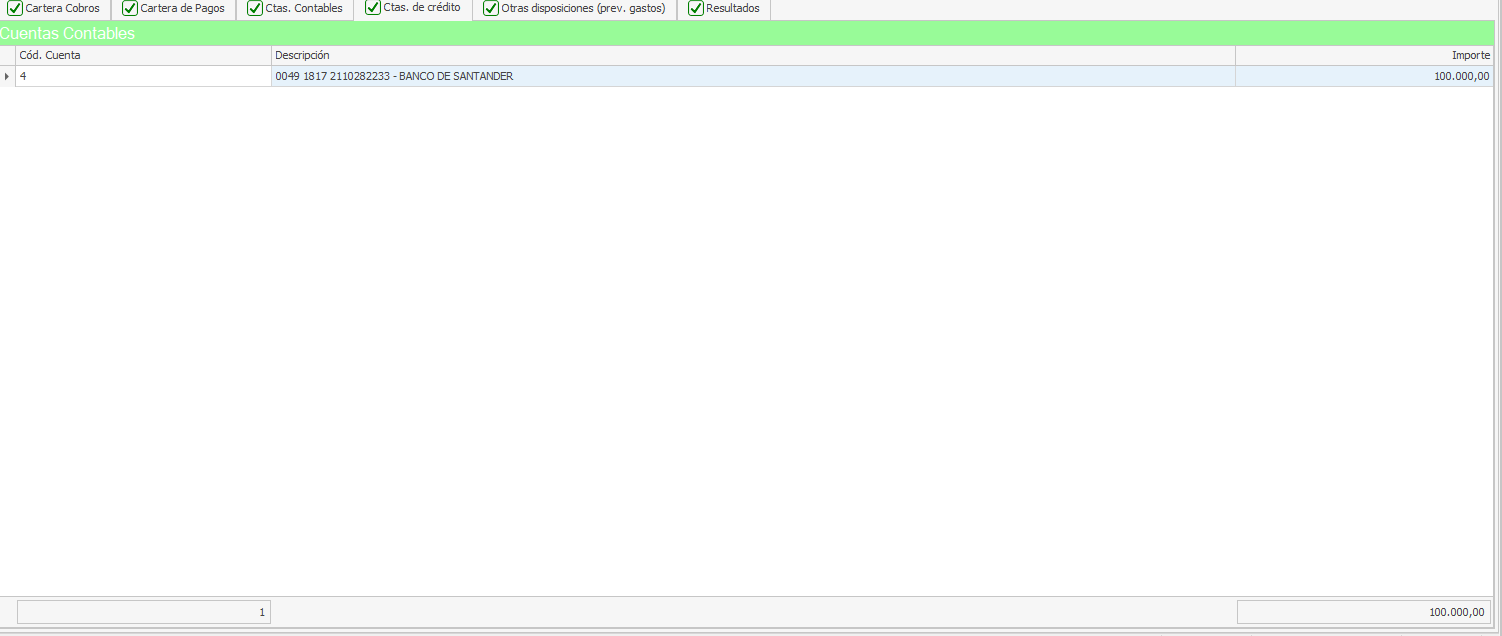Open the Otras disposiciones (prev. gastos) tab label

[x=583, y=8]
